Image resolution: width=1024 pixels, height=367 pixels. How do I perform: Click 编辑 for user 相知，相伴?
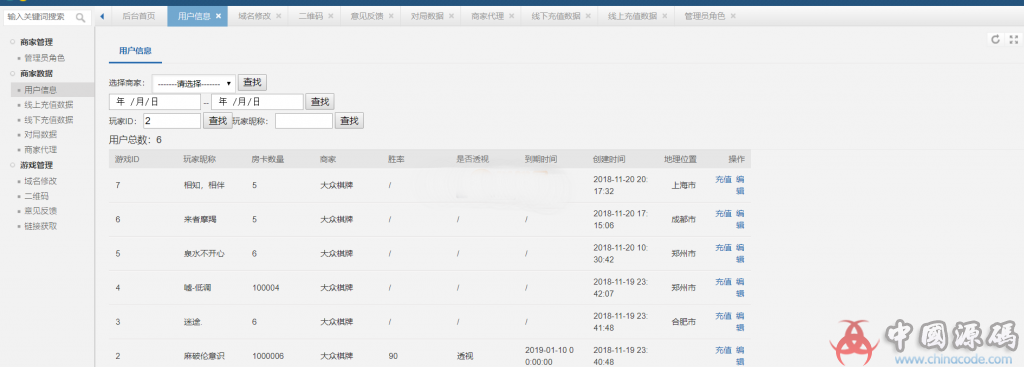pos(740,185)
